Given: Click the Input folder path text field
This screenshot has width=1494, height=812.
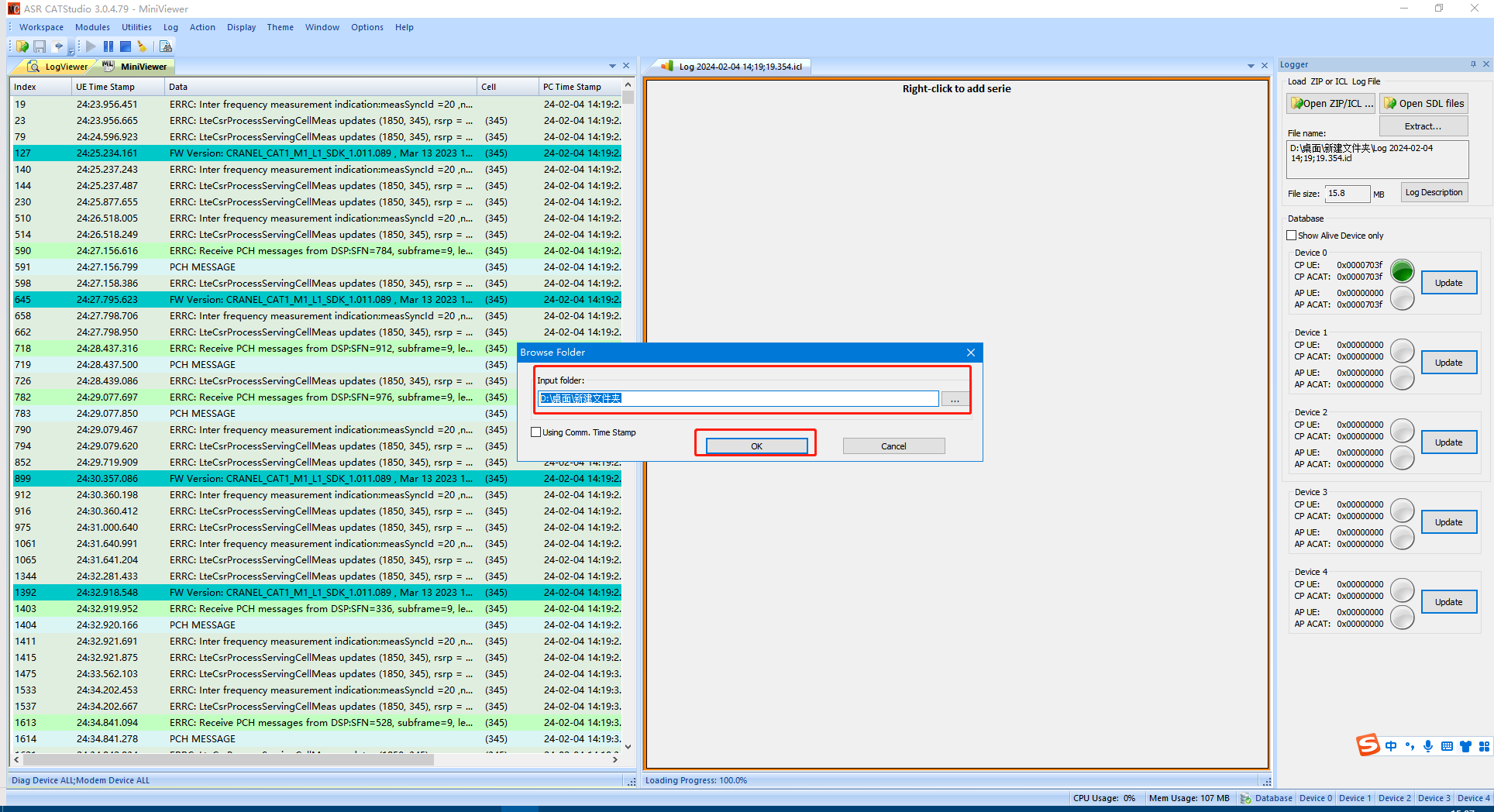Looking at the screenshot, I should [738, 398].
